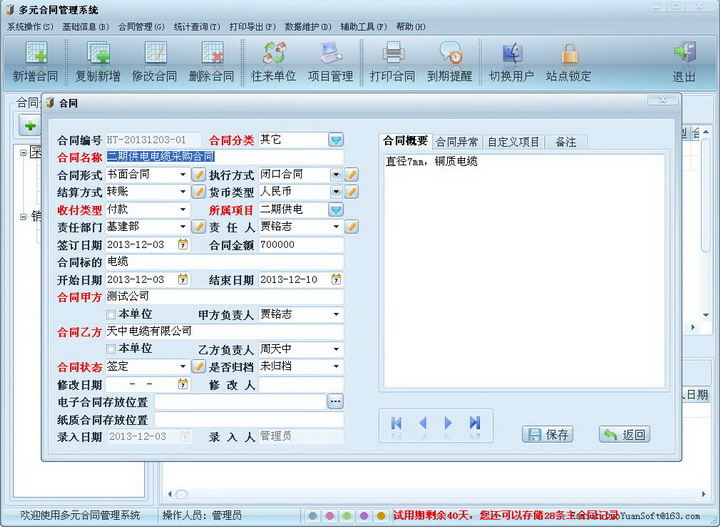Viewport: 720px width, 527px height.
Task: Check 本单位 box under 合同甲方
Action: (111, 314)
